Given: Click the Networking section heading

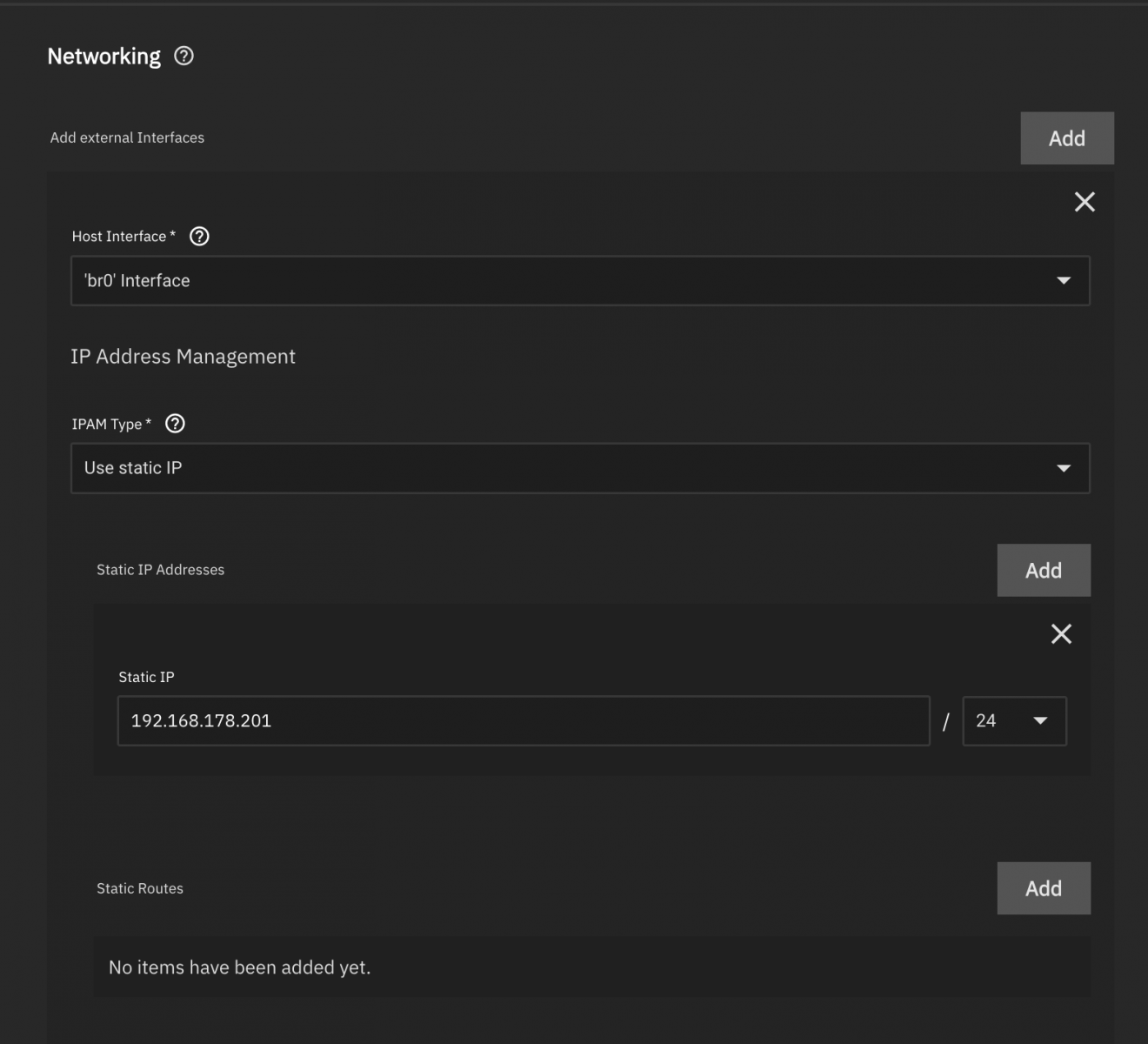Looking at the screenshot, I should click(x=103, y=57).
